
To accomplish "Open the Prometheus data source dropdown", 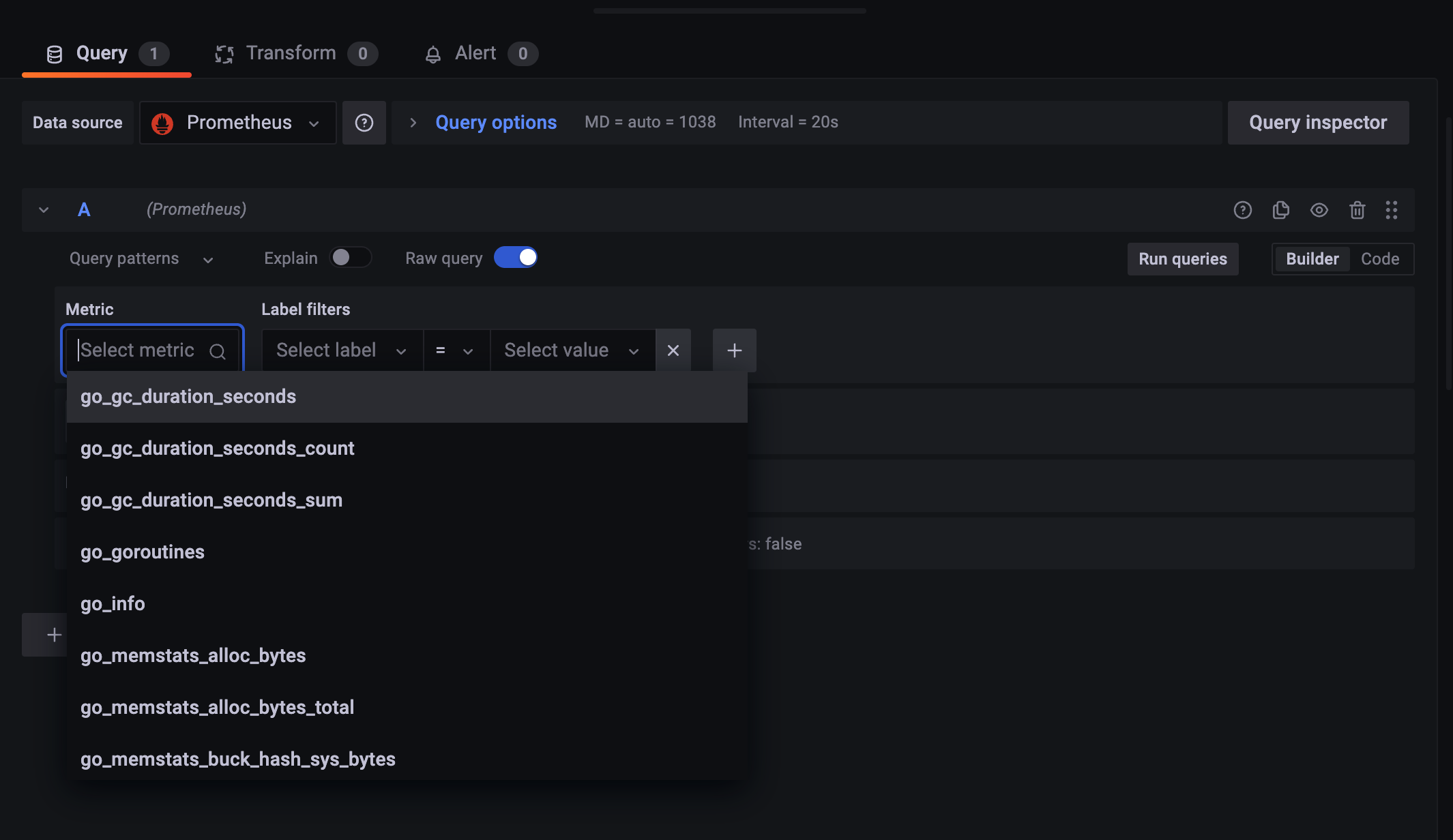I will (x=238, y=123).
